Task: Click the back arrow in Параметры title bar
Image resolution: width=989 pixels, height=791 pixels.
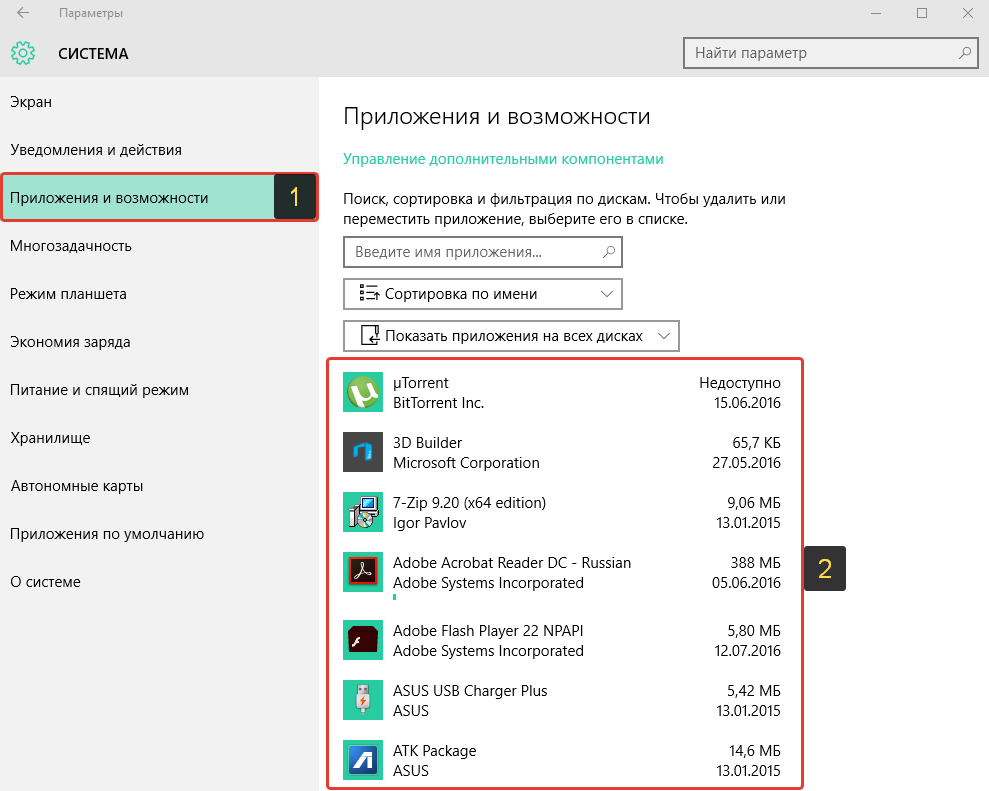Action: pyautogui.click(x=23, y=13)
